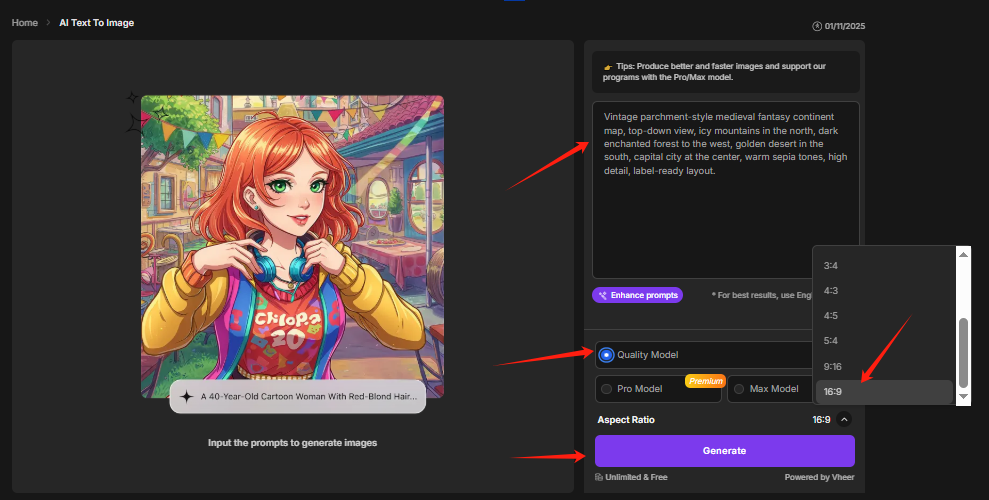Collapse the Aspect Ratio chevron dropdown
This screenshot has height=500, width=989.
(x=844, y=420)
